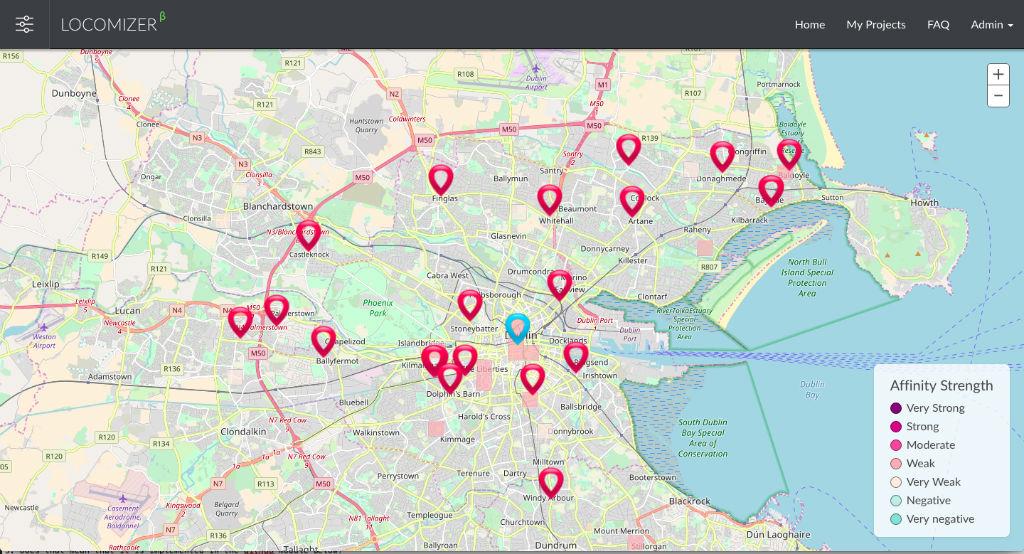
Task: Go to the Home page
Action: [810, 25]
